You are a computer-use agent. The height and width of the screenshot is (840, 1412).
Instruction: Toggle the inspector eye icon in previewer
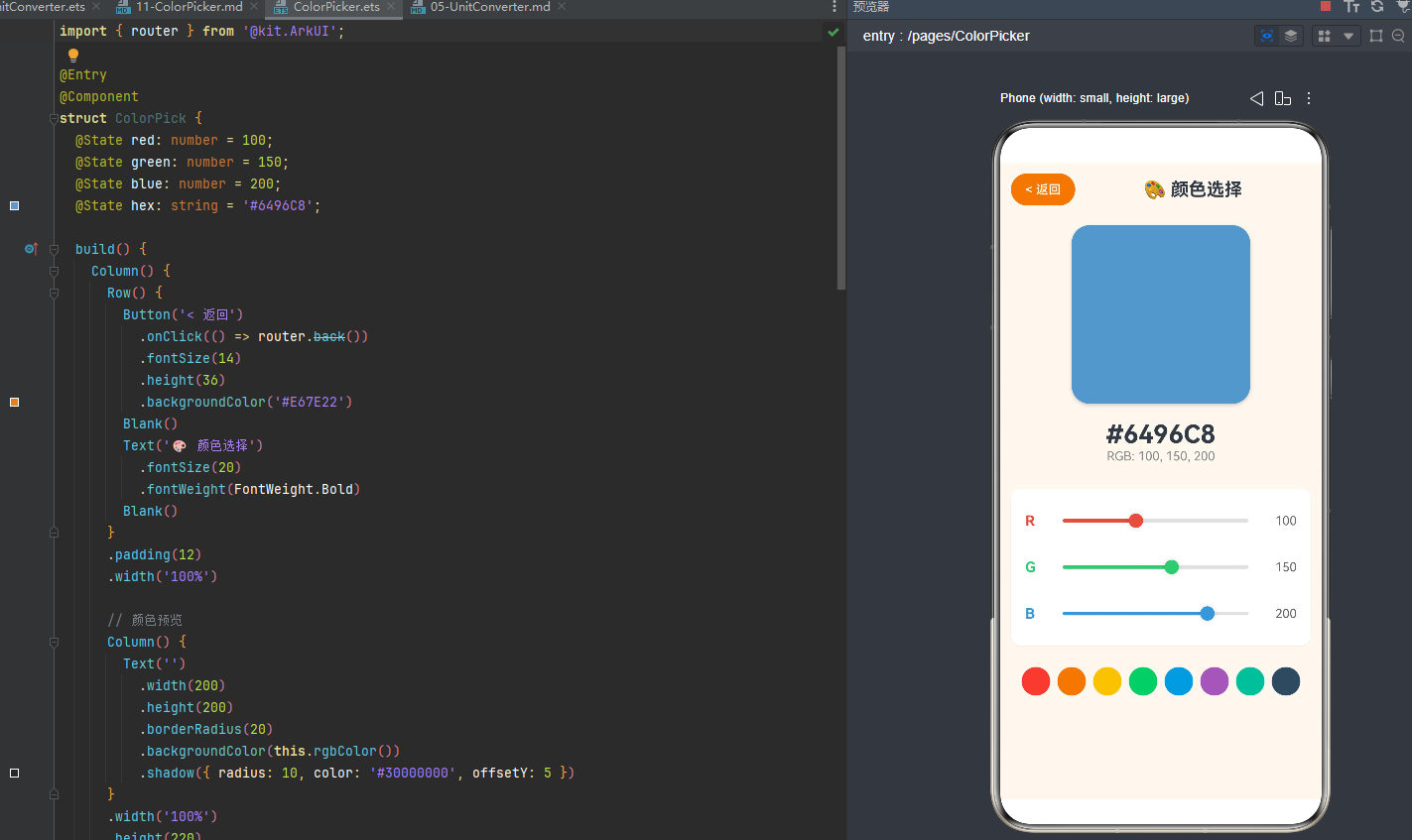point(1266,36)
